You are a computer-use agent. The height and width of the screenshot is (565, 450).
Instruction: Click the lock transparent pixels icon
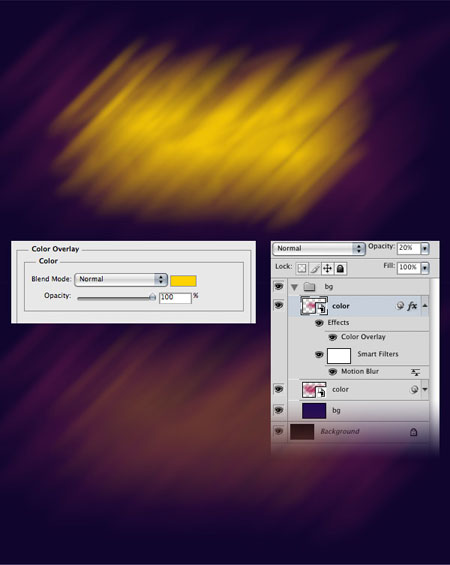(x=302, y=268)
